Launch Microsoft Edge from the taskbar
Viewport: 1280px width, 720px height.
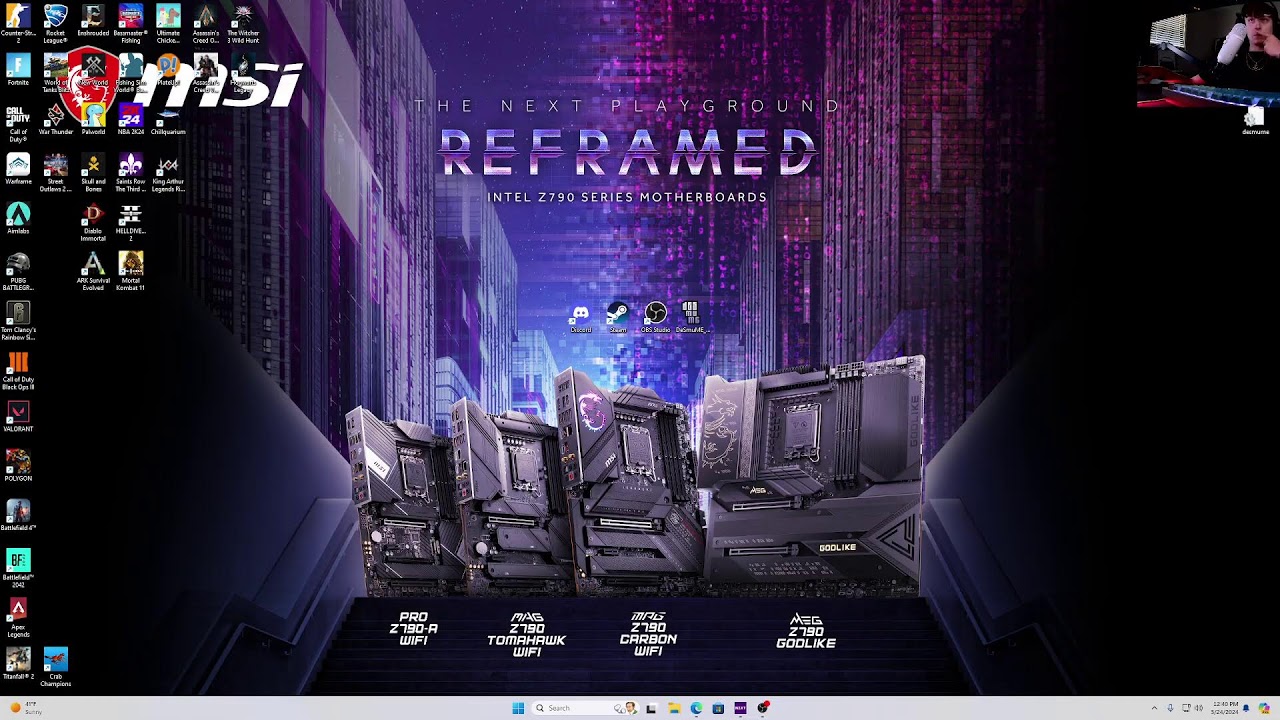coord(696,708)
